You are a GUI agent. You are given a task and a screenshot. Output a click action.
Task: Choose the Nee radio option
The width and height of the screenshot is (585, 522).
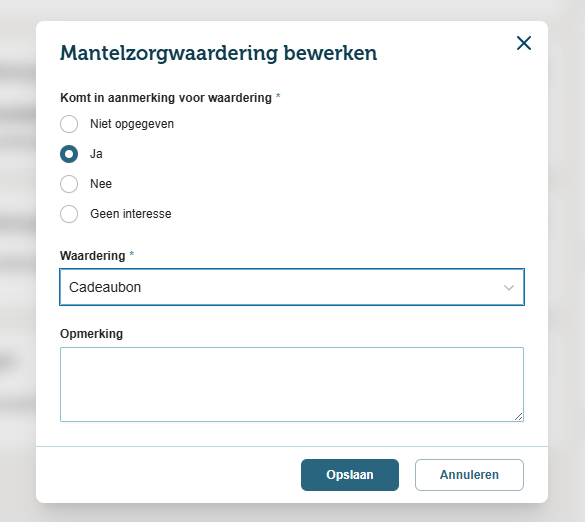[x=69, y=184]
